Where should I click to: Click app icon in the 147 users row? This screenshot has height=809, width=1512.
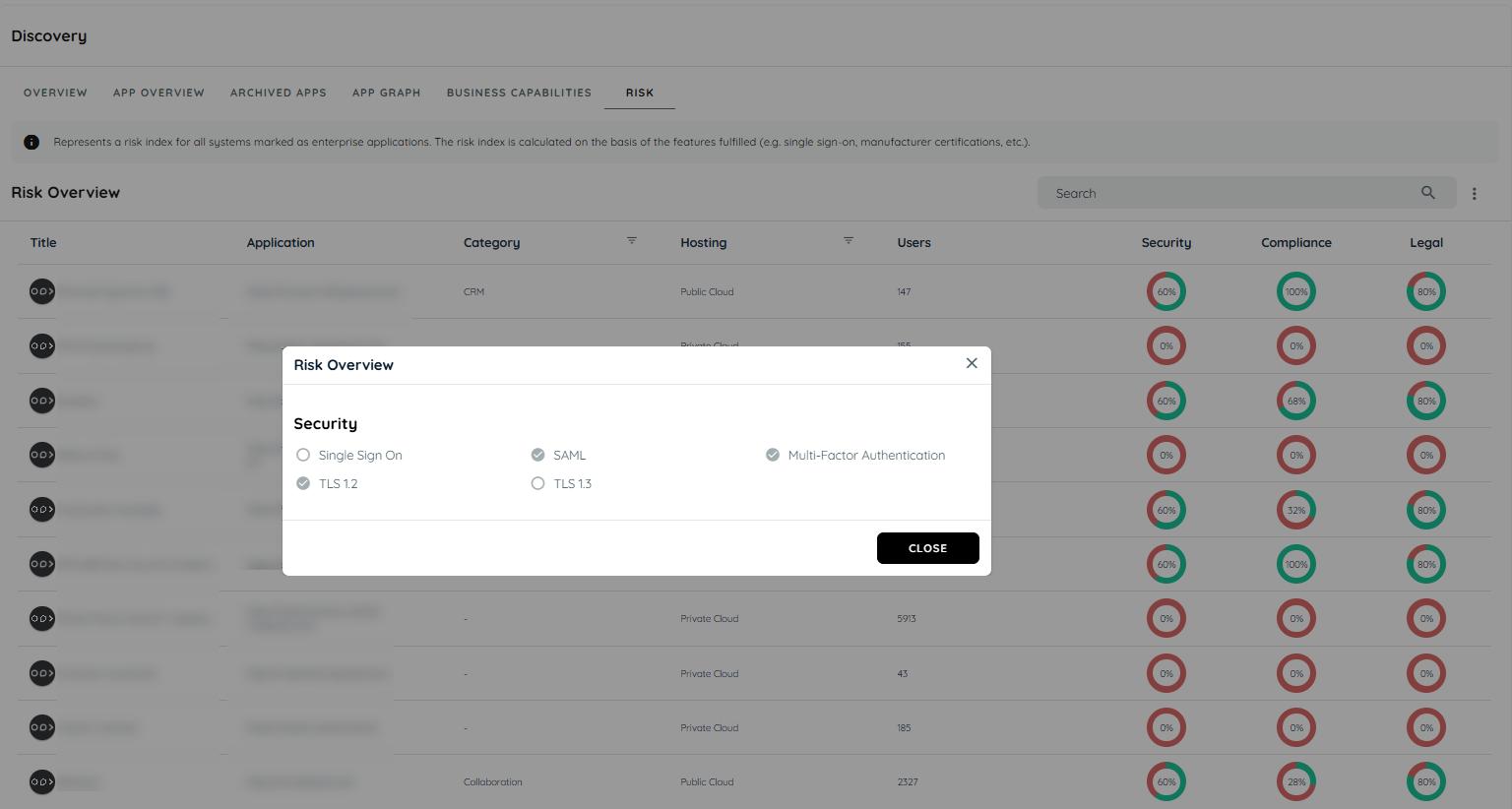pos(42,291)
